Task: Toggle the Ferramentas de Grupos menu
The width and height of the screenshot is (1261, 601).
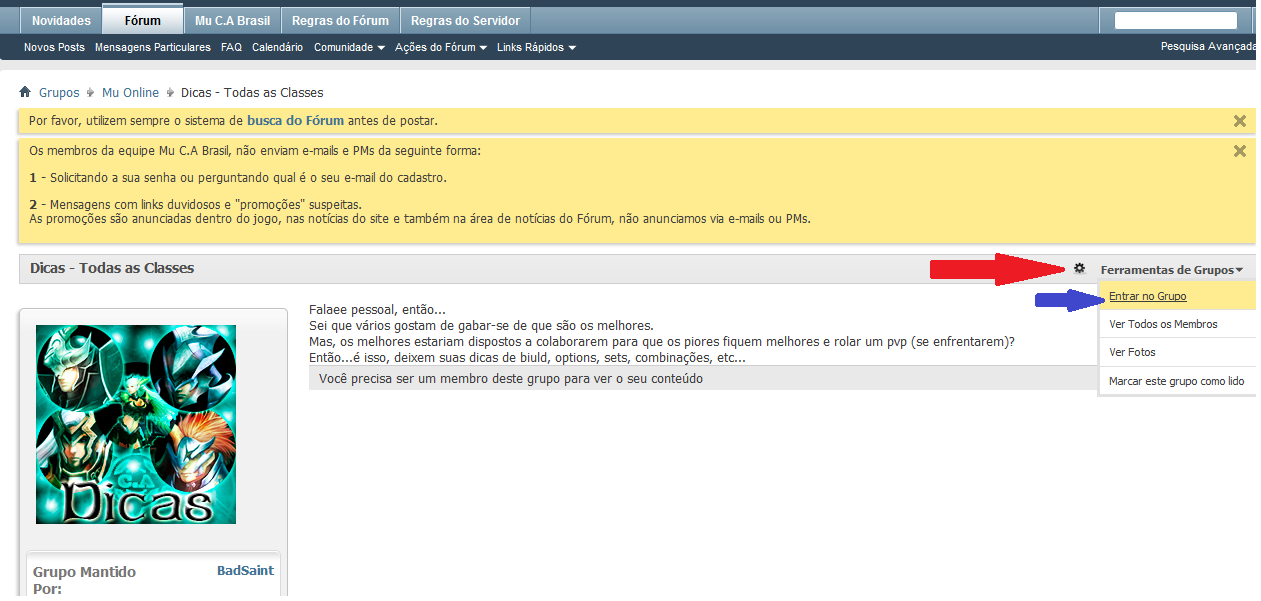Action: pyautogui.click(x=1172, y=269)
